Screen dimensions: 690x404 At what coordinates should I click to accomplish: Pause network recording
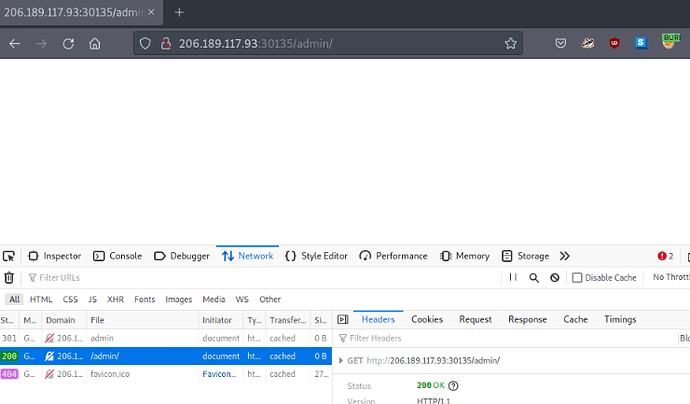coord(513,278)
